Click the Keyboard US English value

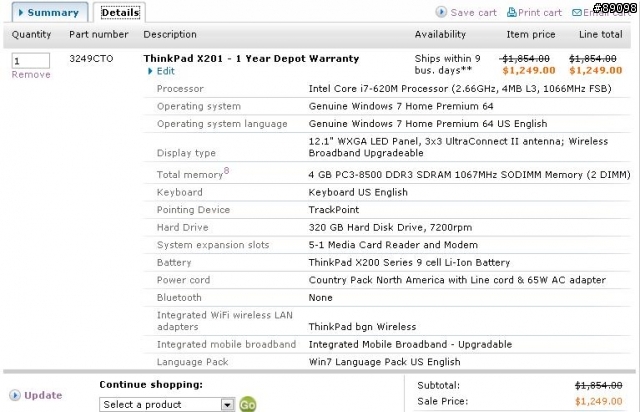click(358, 192)
